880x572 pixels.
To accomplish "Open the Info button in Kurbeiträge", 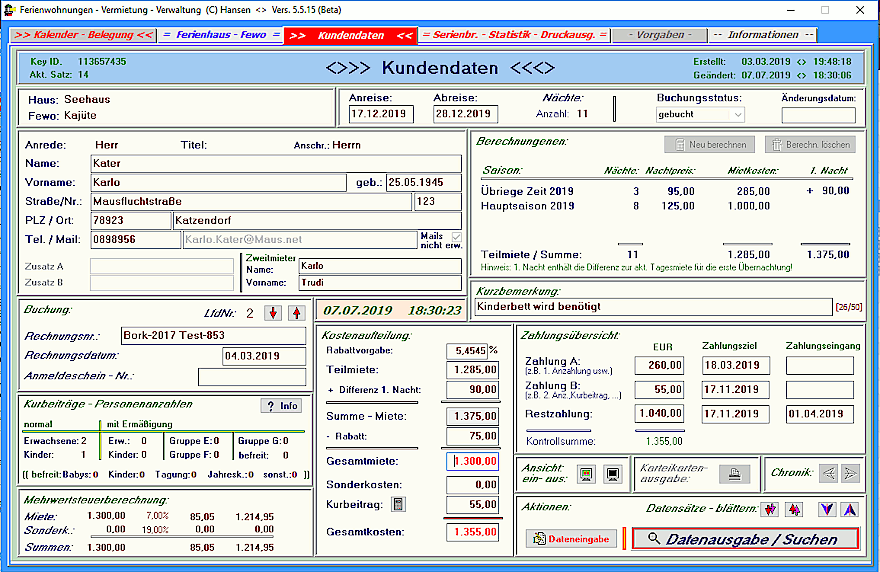I will click(x=281, y=406).
